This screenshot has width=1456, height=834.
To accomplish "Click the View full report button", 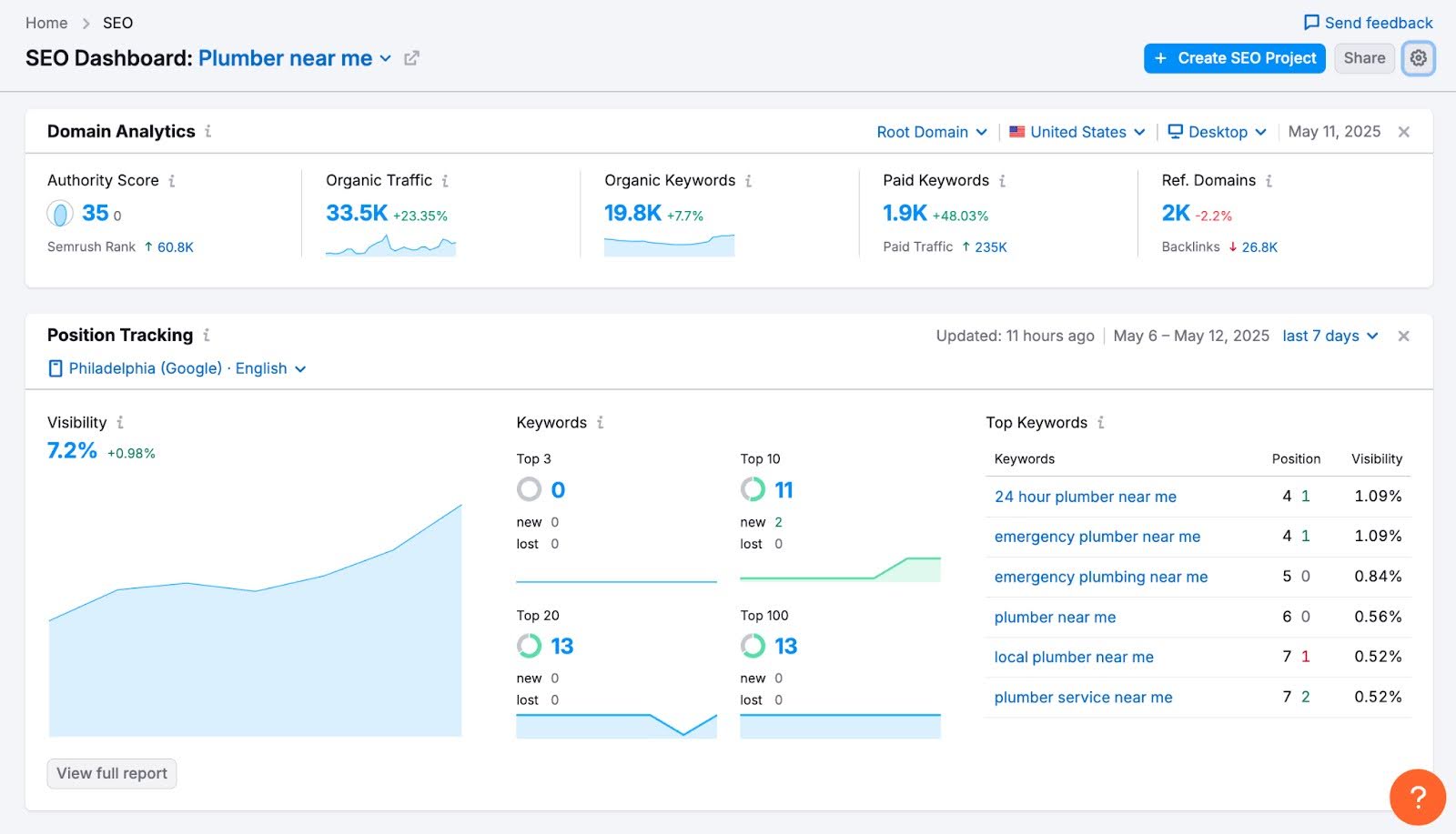I will point(111,773).
